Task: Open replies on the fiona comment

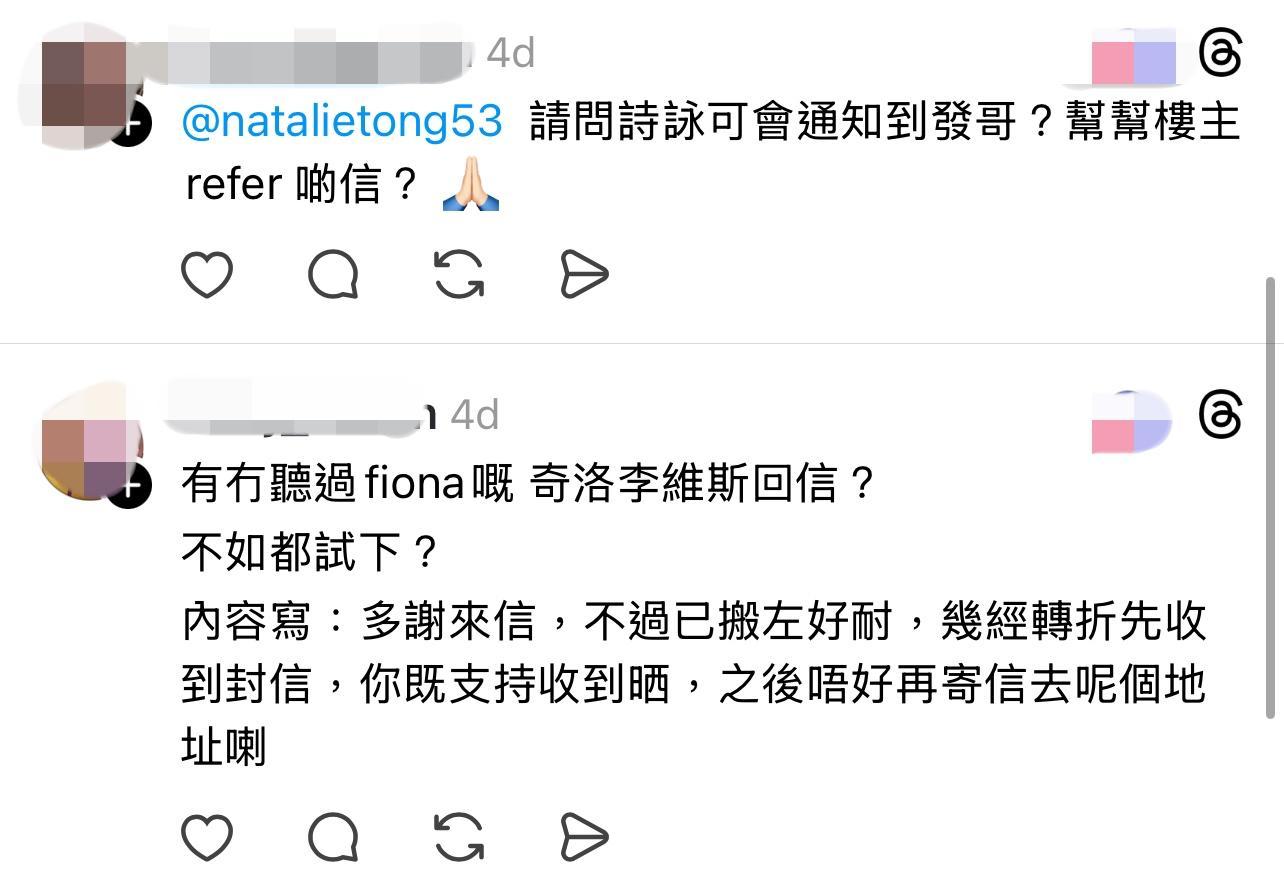Action: coord(333,836)
